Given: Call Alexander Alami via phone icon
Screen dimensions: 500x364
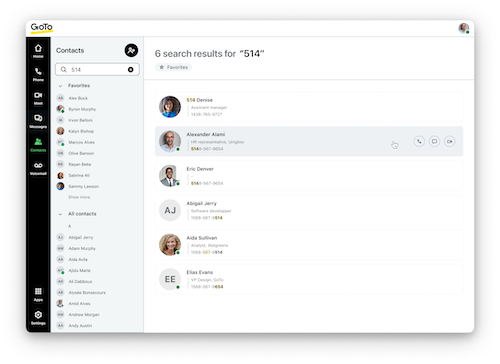Looking at the screenshot, I should coord(419,141).
